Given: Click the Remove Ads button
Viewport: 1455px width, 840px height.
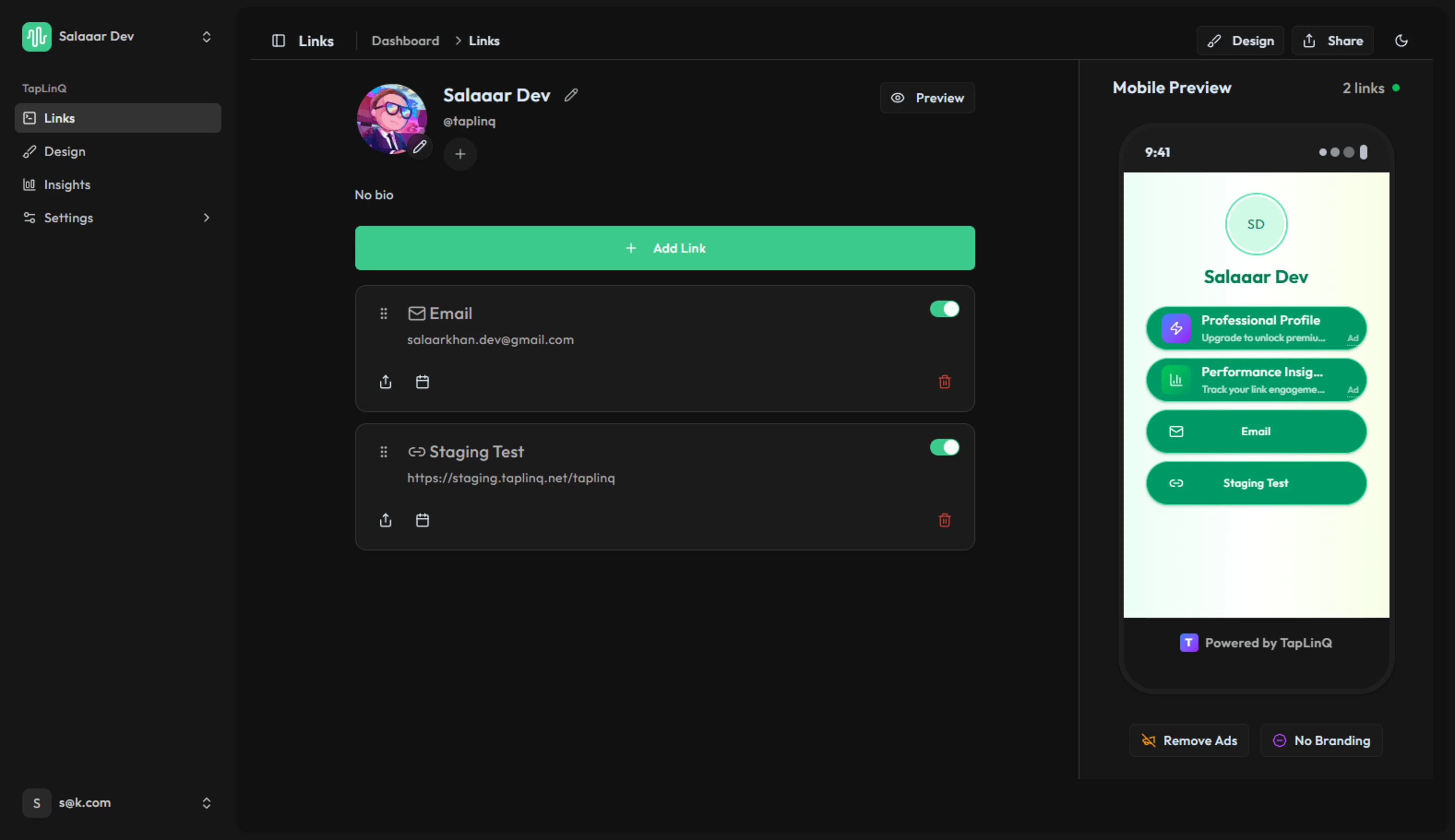Looking at the screenshot, I should (x=1189, y=740).
